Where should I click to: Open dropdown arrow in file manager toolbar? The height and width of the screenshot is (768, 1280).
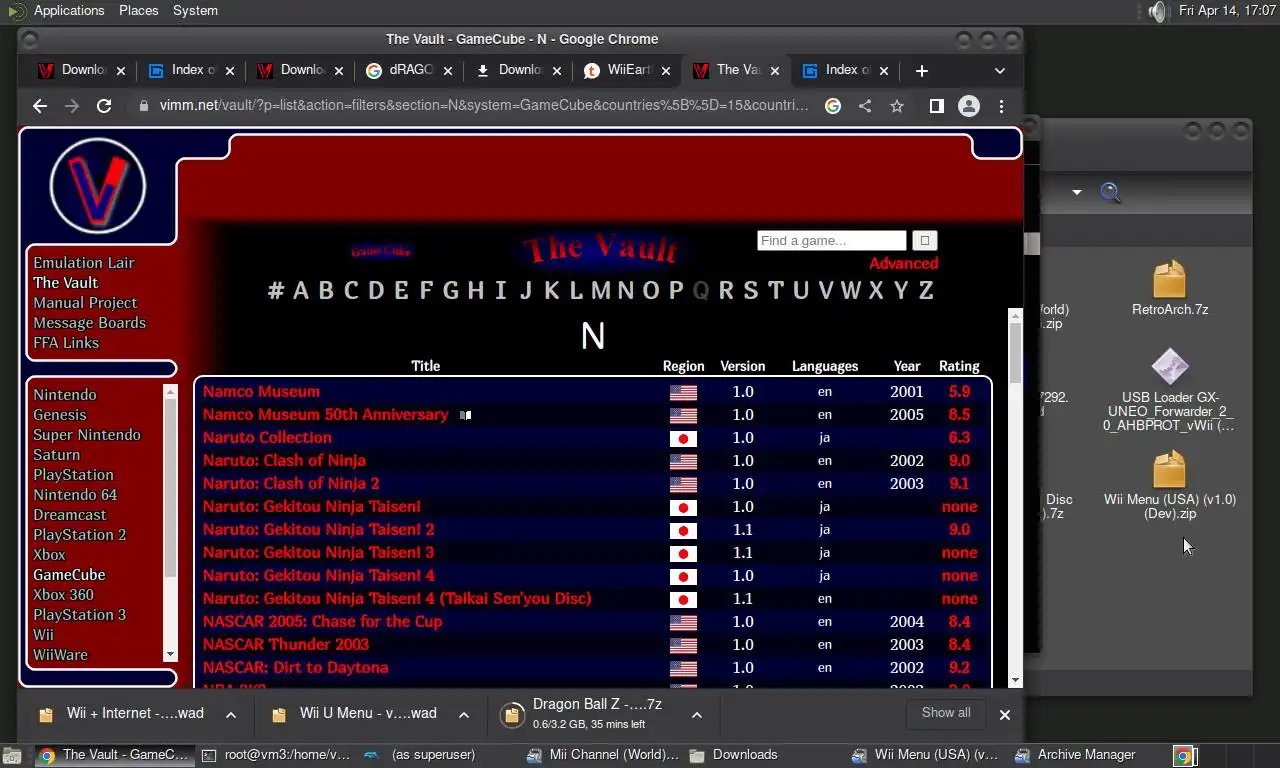(1077, 192)
